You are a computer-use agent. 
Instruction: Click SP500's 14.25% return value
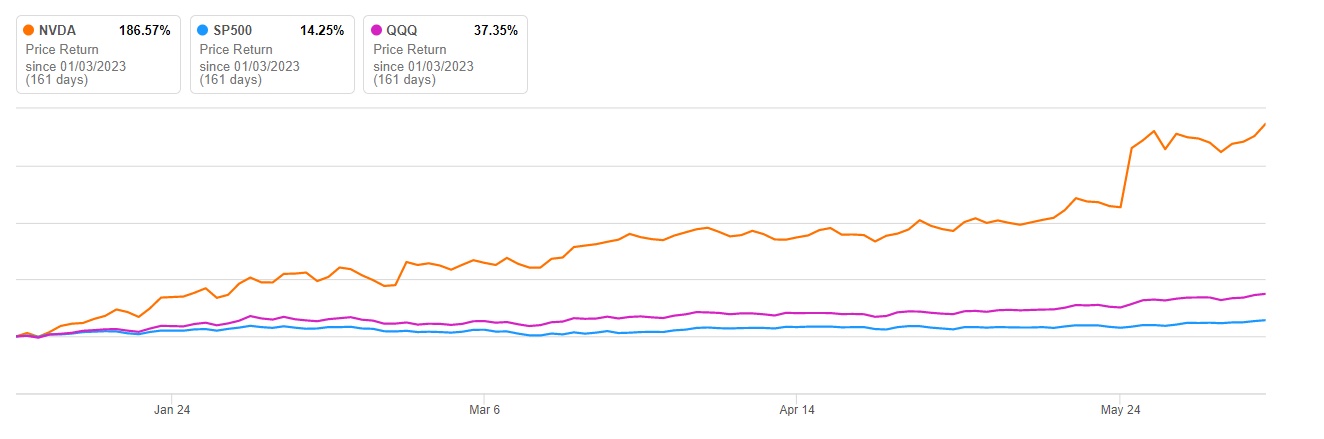(x=322, y=31)
